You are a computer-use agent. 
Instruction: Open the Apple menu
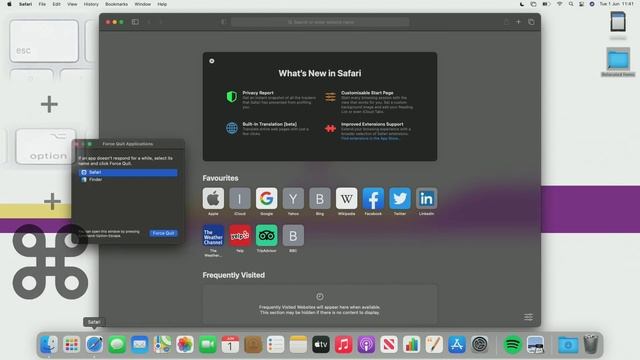(x=9, y=4)
